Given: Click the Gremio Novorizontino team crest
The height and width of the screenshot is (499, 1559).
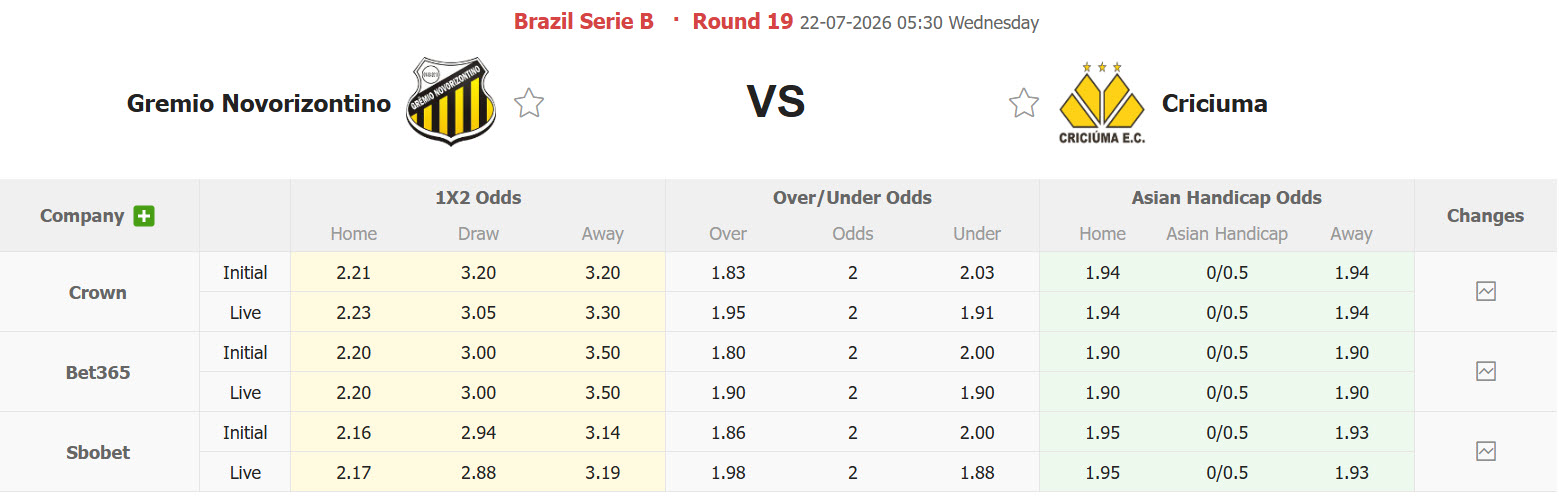Looking at the screenshot, I should (451, 101).
